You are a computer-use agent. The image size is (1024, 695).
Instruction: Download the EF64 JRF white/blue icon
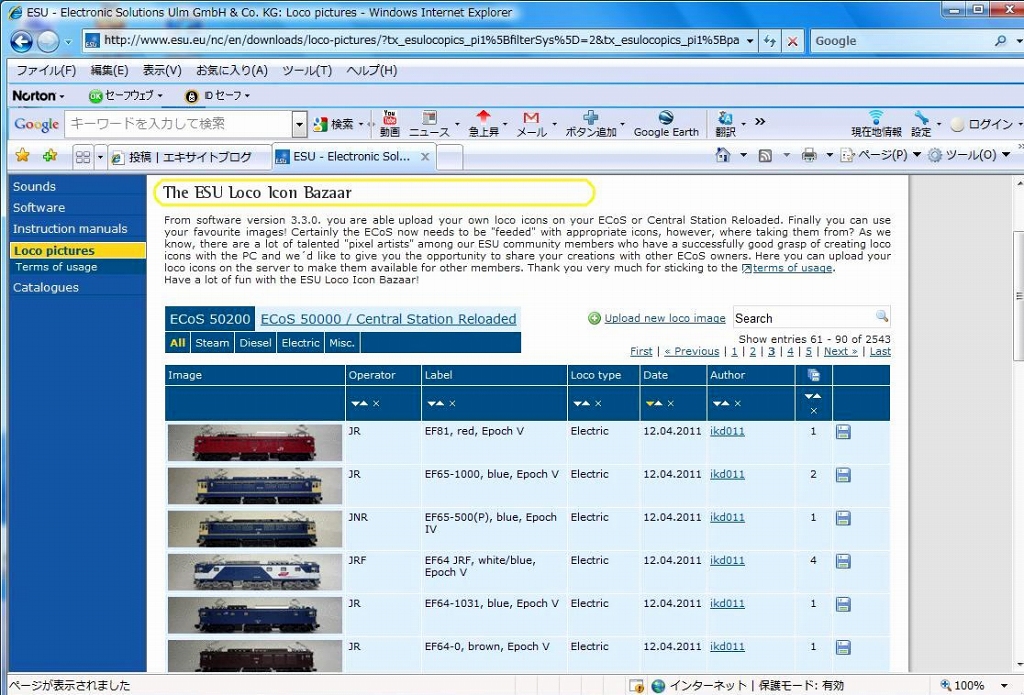[843, 561]
